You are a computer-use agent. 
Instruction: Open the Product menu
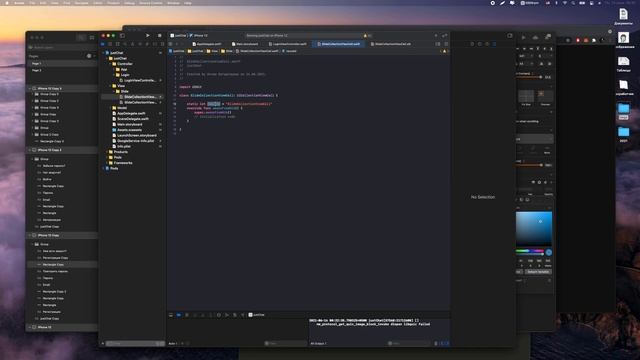113,3
